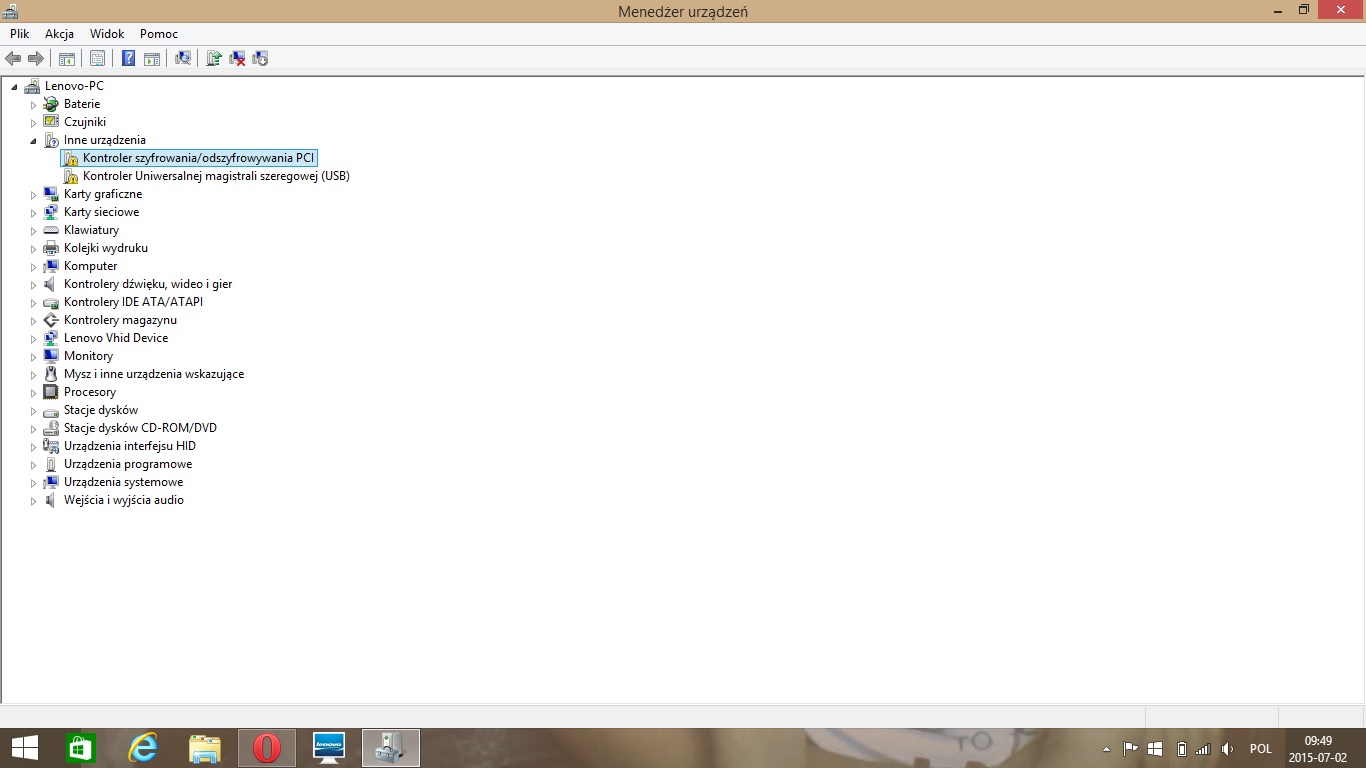Open the Windows Start button
Screen dimensions: 1366x768
[x=25, y=748]
